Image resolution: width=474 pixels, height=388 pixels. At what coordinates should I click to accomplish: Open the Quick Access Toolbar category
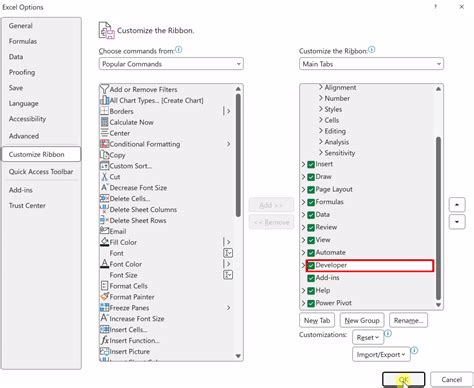point(41,172)
